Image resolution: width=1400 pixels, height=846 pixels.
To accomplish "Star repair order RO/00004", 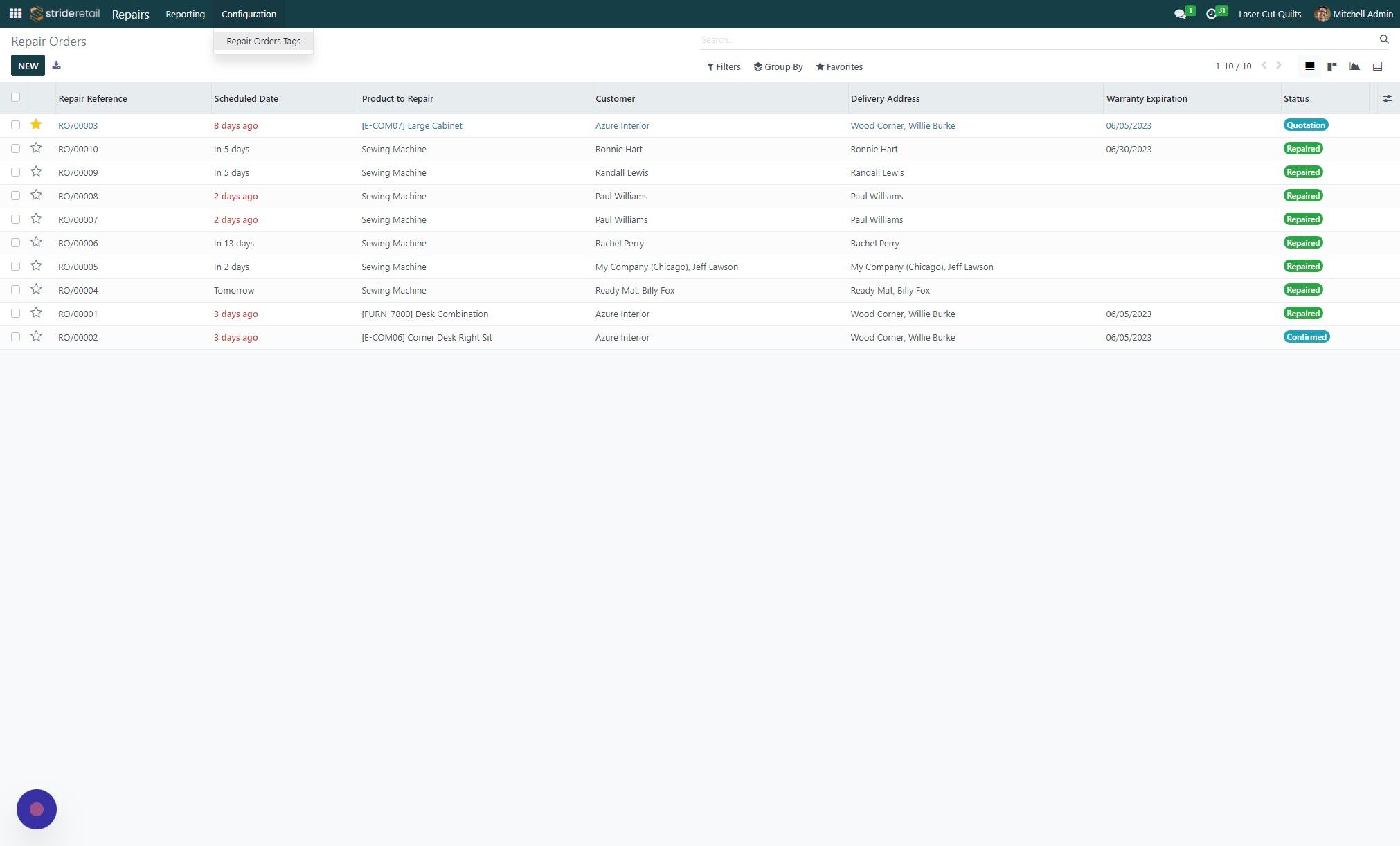I will [x=36, y=289].
